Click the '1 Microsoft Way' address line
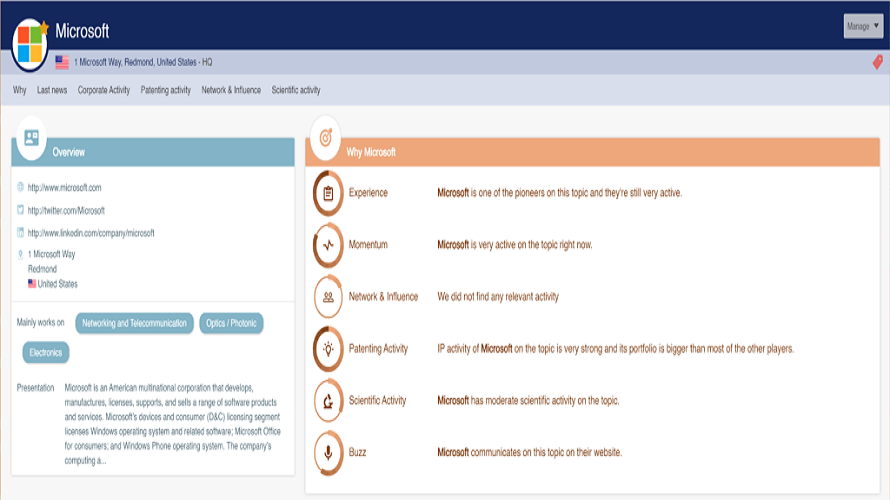 pos(52,254)
